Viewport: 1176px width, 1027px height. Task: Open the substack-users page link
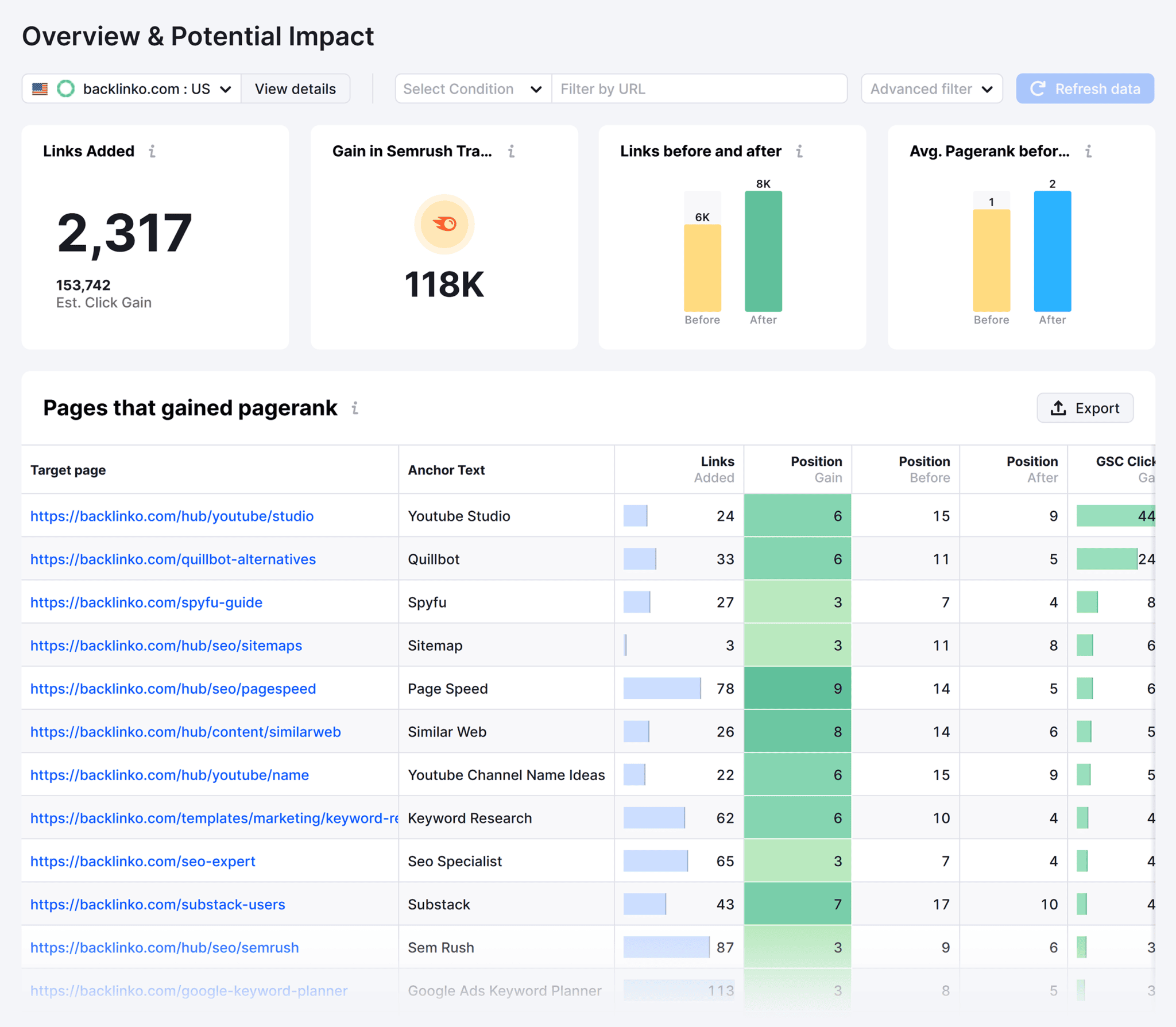click(158, 904)
